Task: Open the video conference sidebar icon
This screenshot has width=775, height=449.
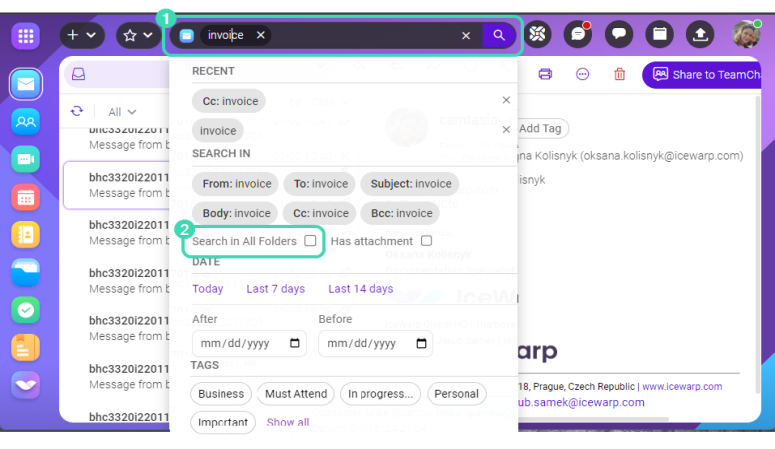Action: (26, 159)
